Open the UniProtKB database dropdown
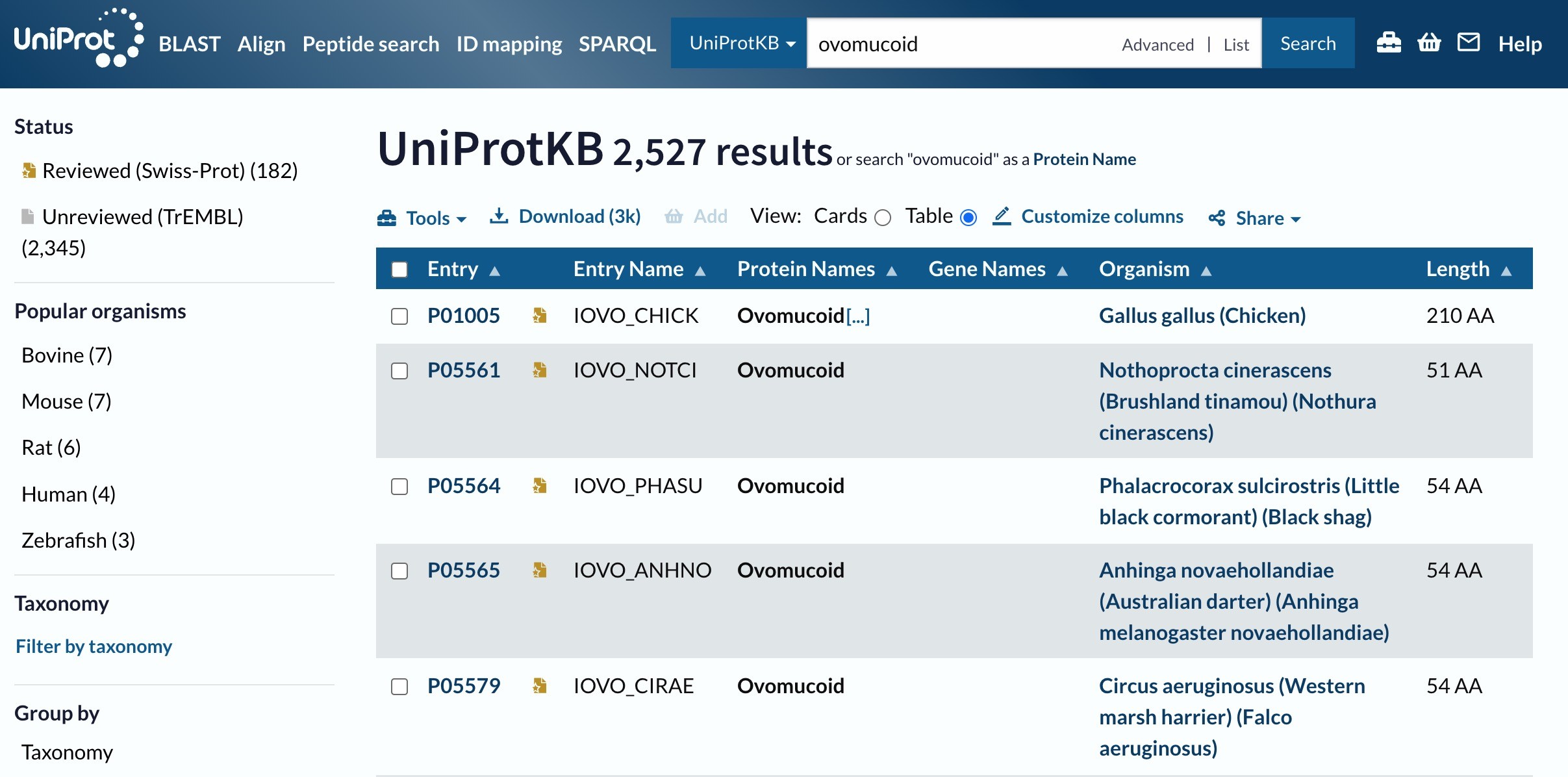 coord(741,44)
